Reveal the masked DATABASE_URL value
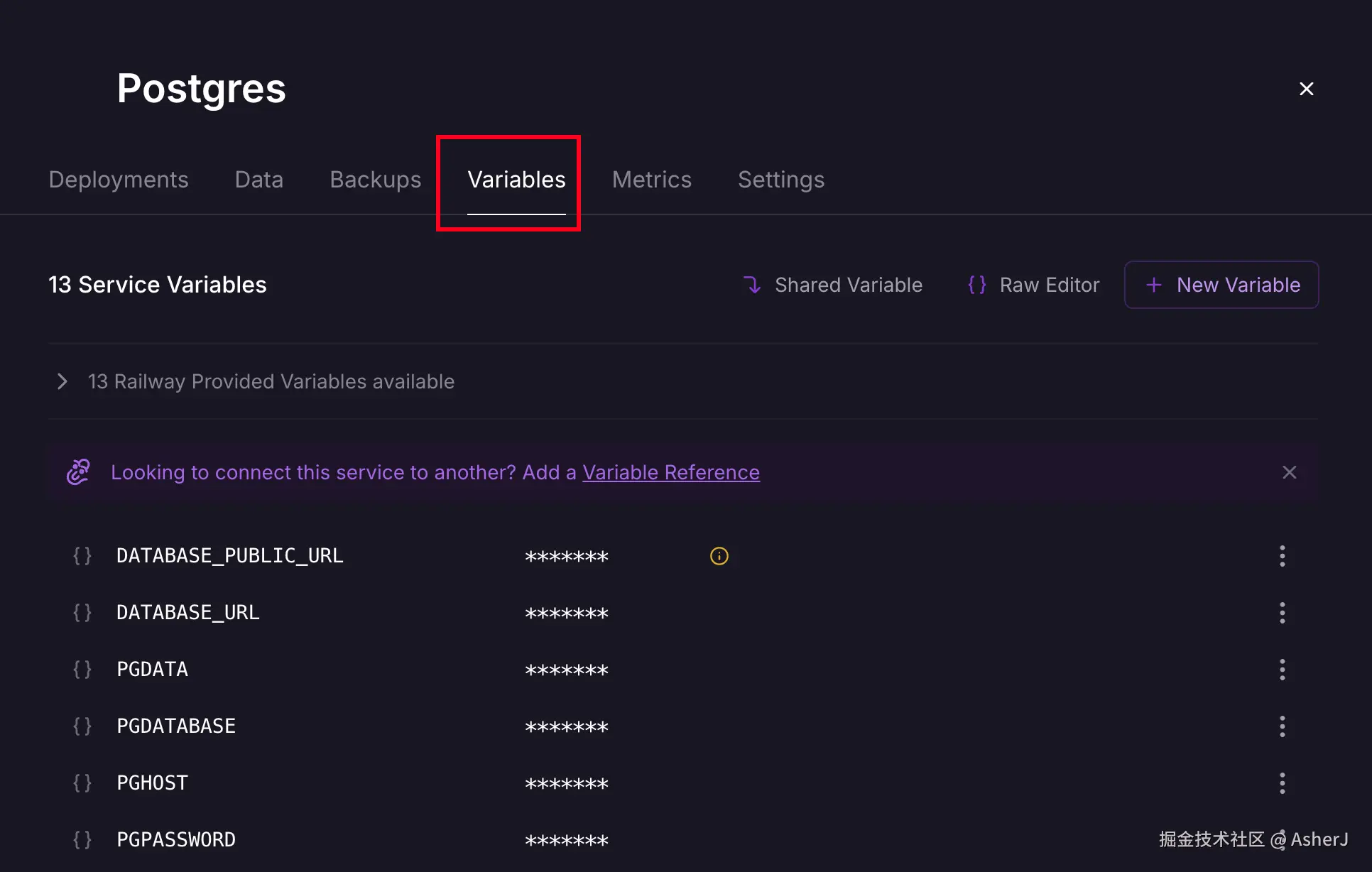Image resolution: width=1372 pixels, height=872 pixels. (x=566, y=614)
